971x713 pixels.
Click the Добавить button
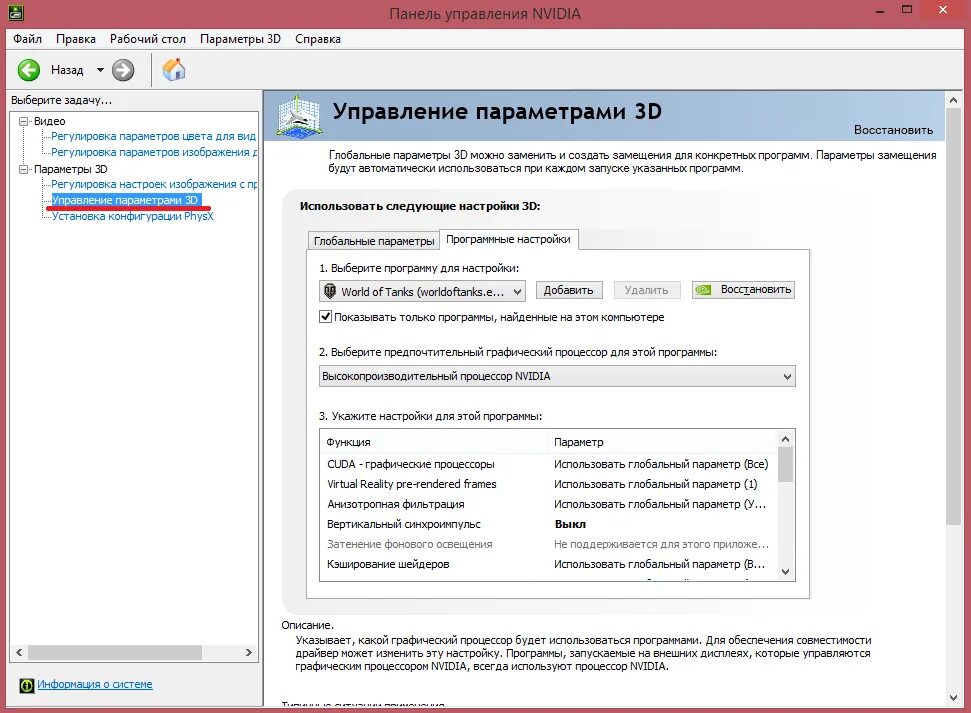point(568,290)
